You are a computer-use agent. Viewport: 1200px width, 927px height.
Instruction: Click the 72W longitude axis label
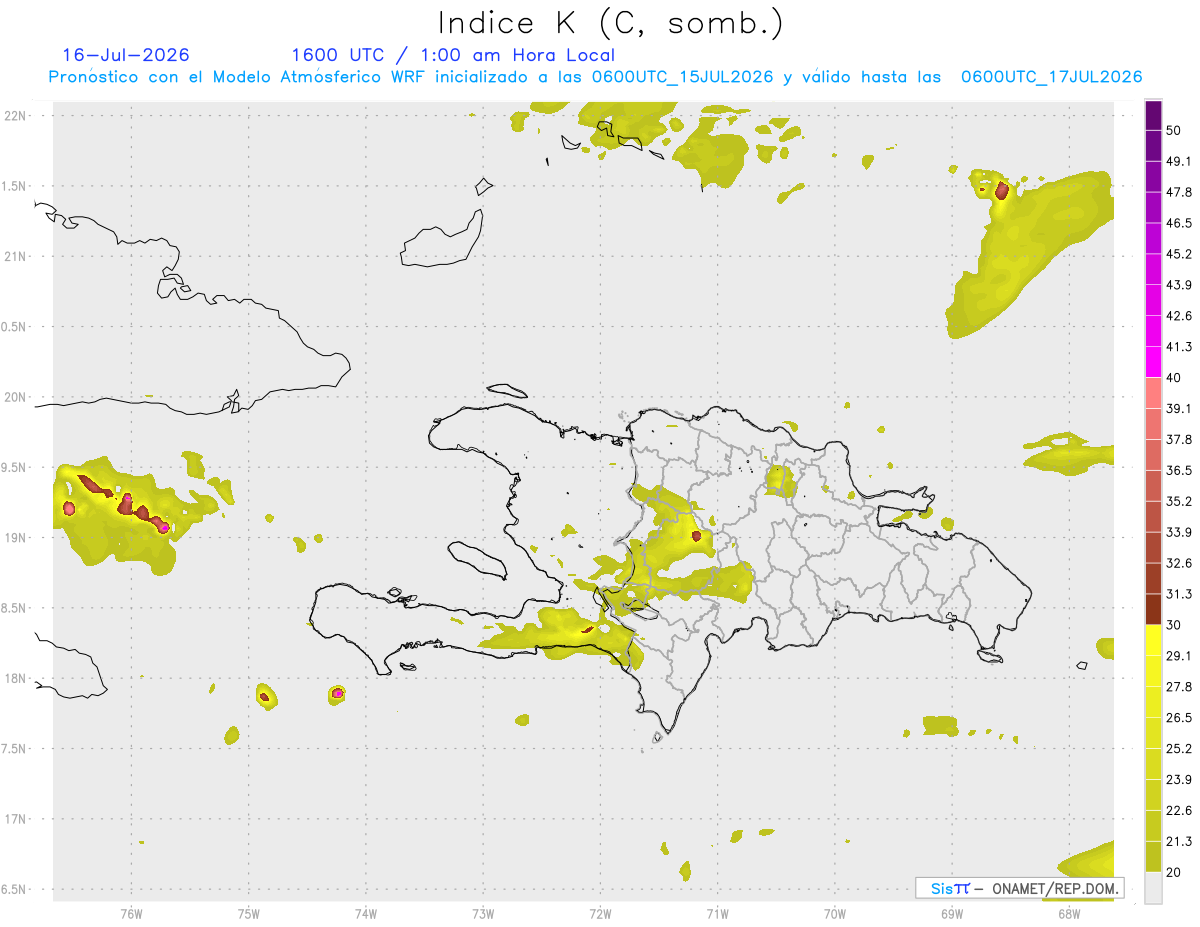click(x=600, y=913)
